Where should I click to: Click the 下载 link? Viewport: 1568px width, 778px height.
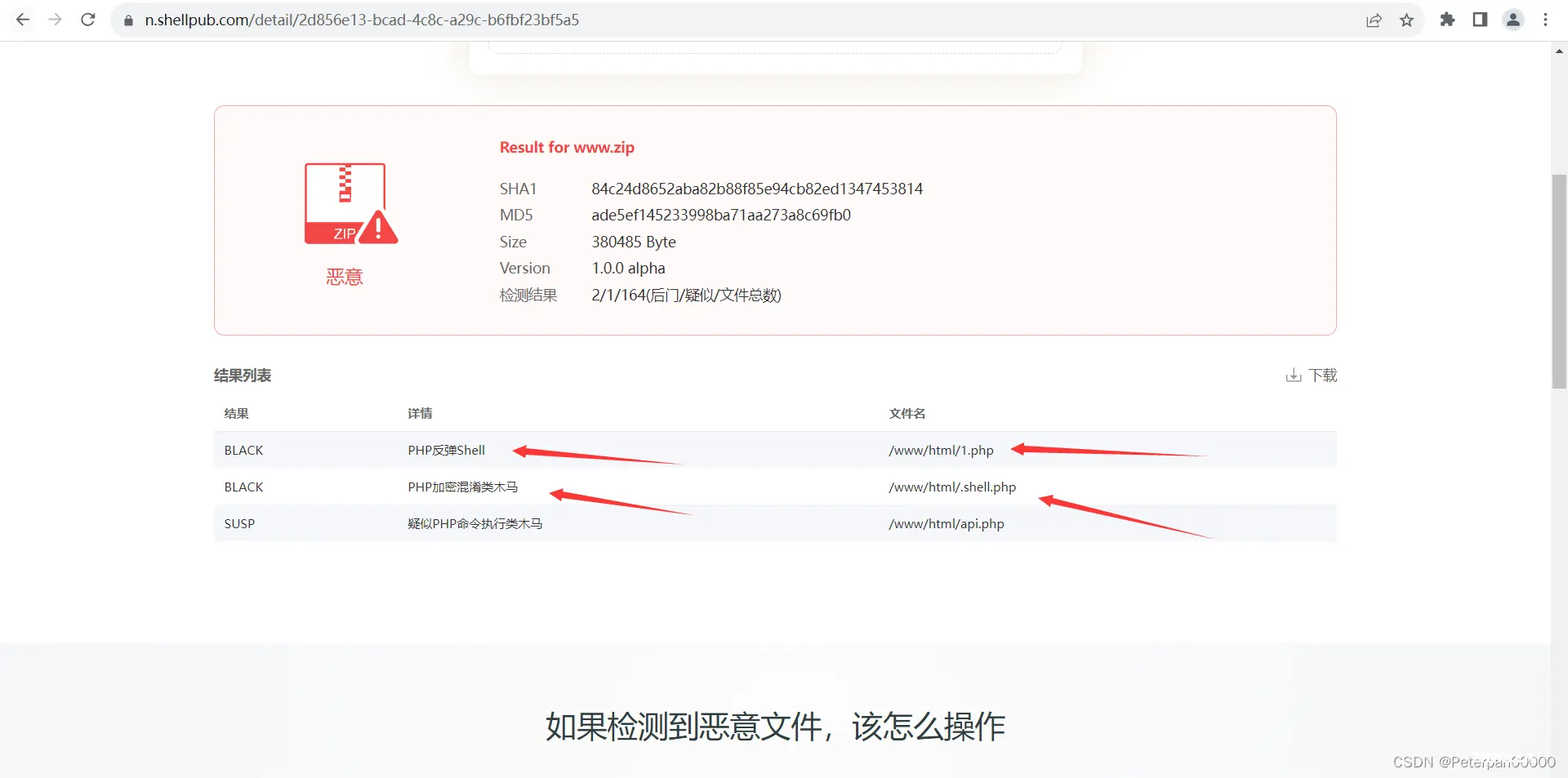[1323, 376]
